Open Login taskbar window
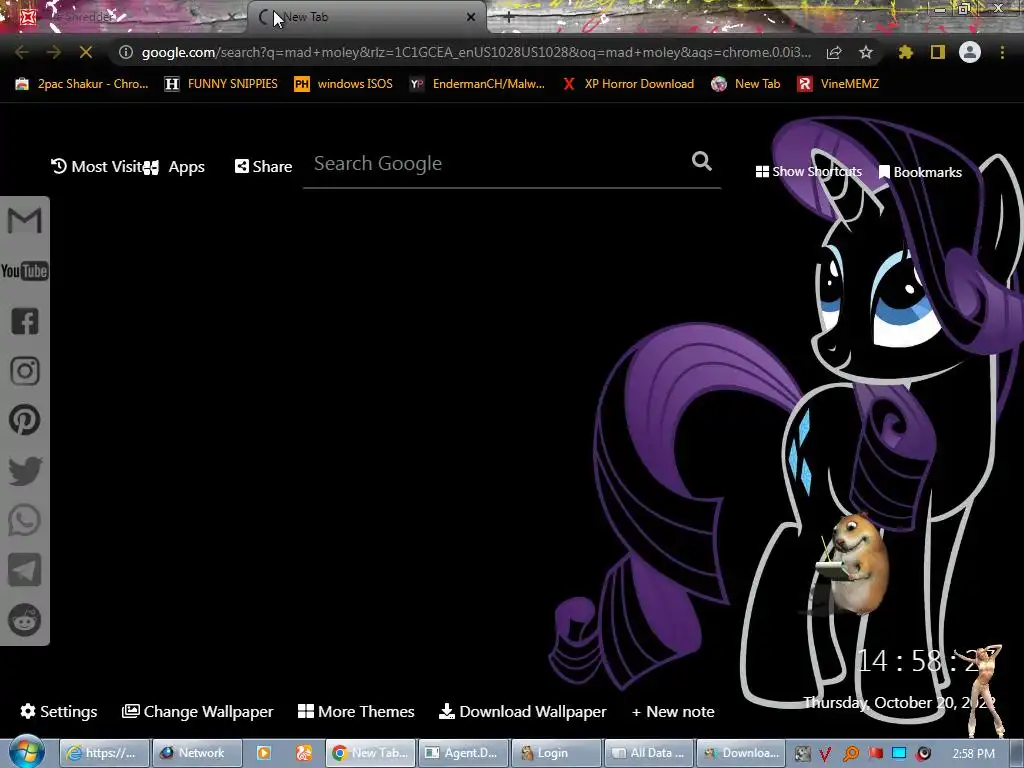The image size is (1024, 768). (556, 753)
